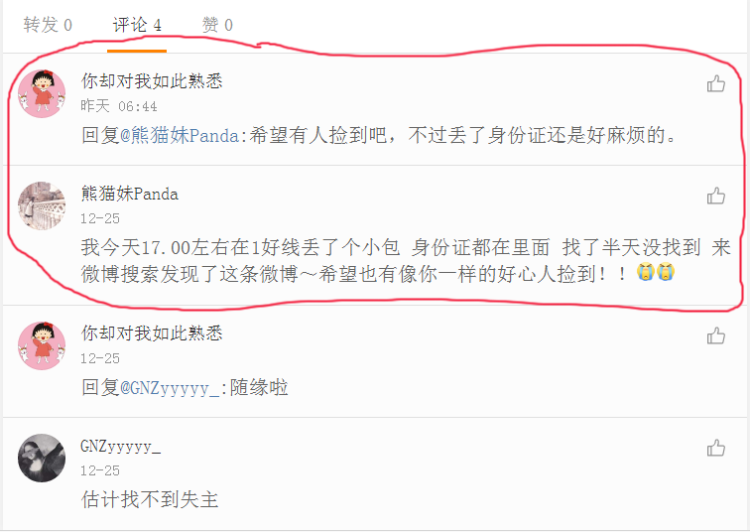Image resolution: width=750 pixels, height=532 pixels.
Task: Click username 你却对我如此熟悉 in top comment
Action: 152,81
